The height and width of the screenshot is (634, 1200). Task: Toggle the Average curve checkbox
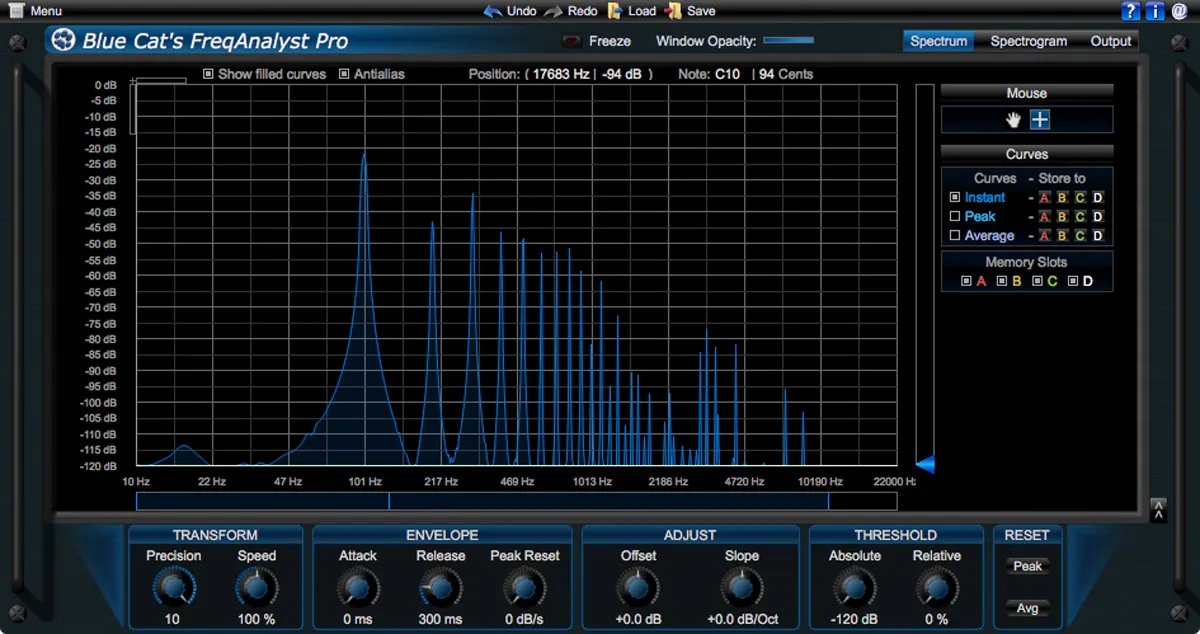tap(955, 236)
